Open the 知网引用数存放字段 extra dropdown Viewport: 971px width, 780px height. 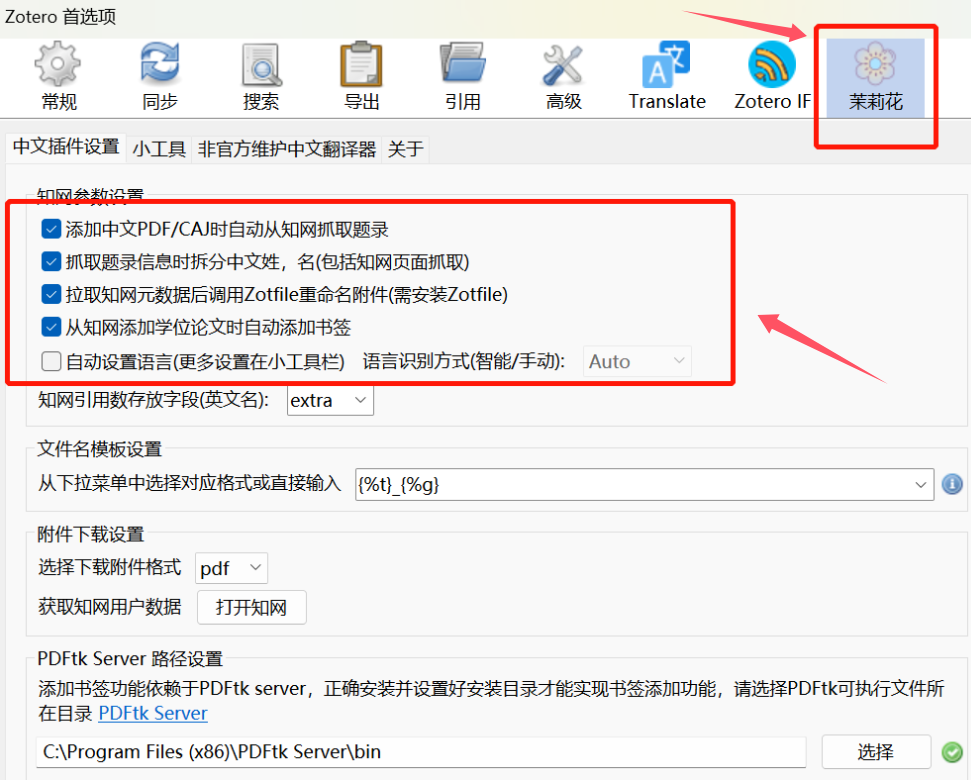[x=330, y=401]
